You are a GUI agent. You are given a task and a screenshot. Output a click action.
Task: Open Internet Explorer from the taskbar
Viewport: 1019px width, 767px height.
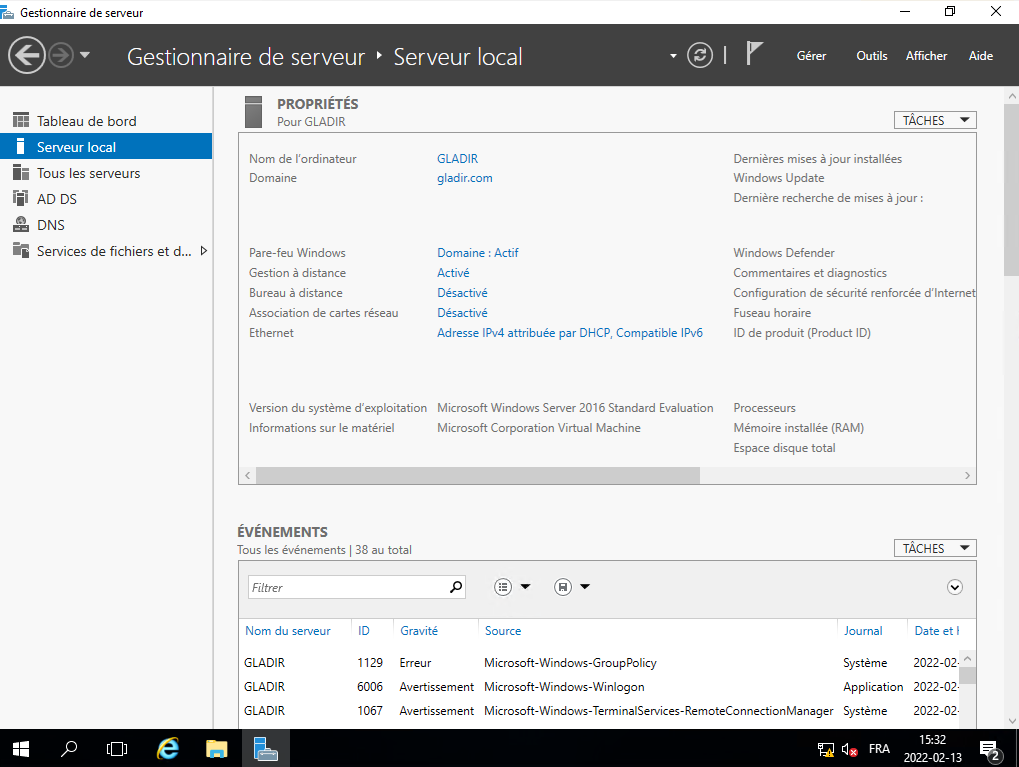[168, 748]
